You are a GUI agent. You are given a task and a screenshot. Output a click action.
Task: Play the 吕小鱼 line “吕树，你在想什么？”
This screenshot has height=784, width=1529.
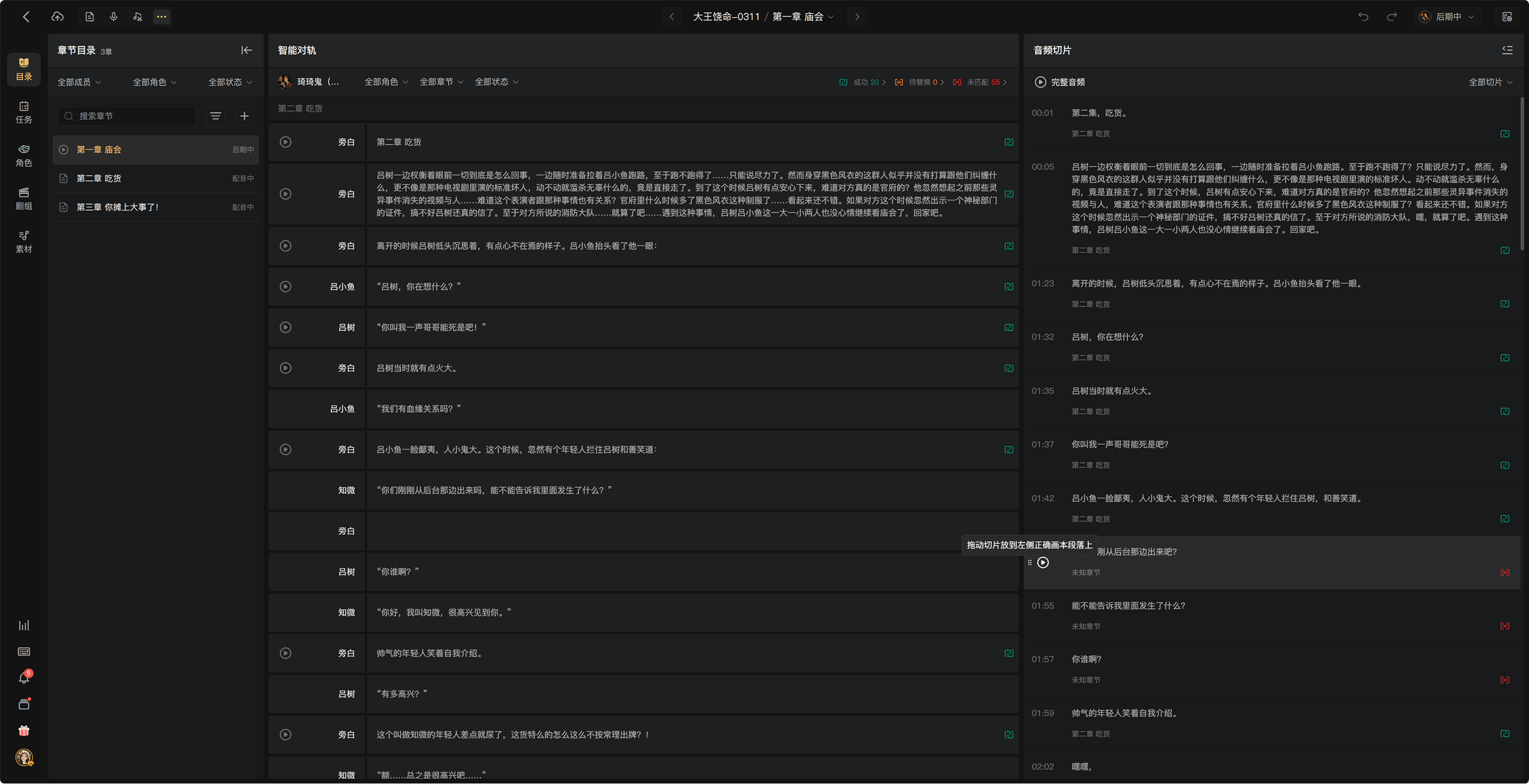coord(286,287)
